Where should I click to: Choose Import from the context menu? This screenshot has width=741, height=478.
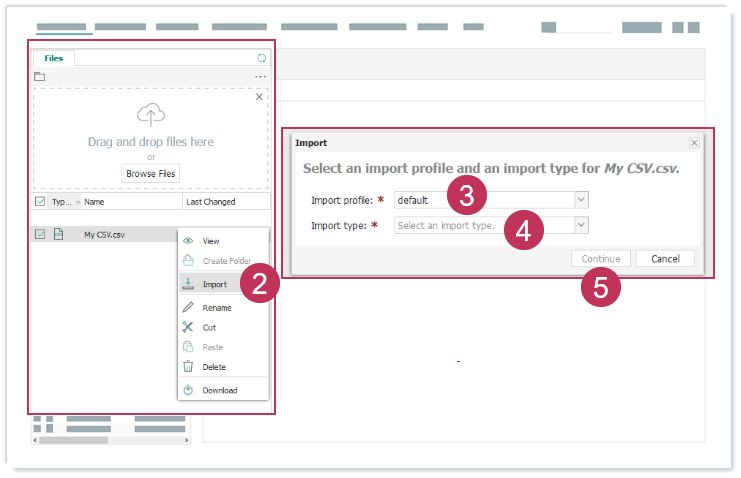click(x=214, y=284)
